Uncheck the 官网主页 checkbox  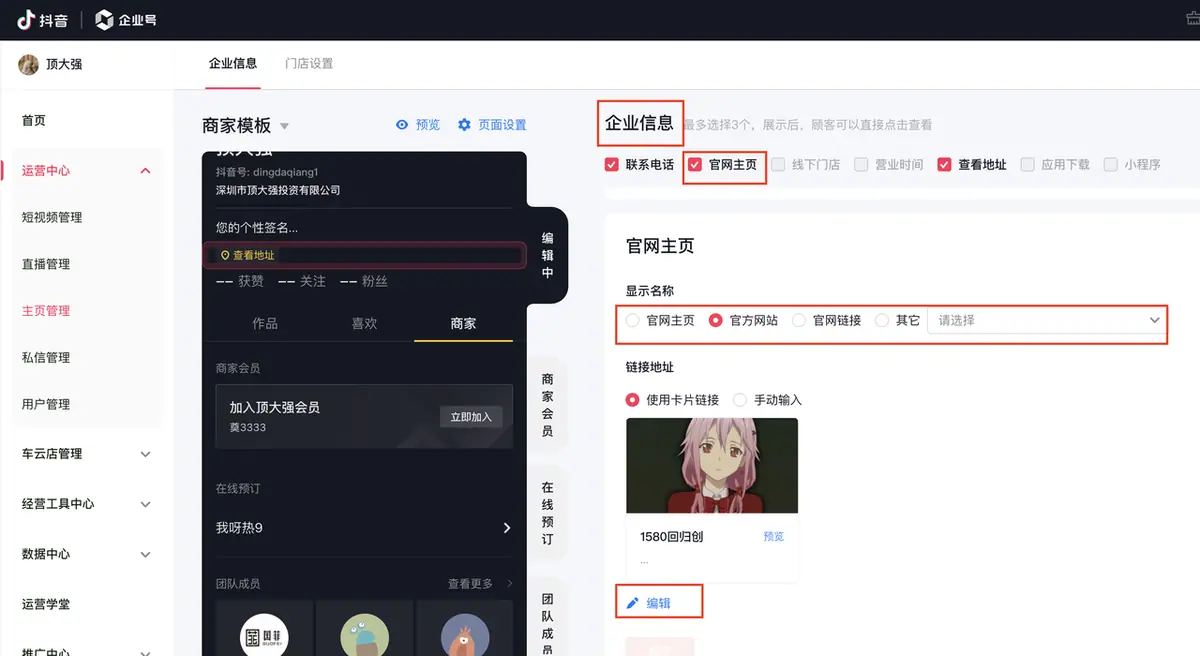[695, 164]
